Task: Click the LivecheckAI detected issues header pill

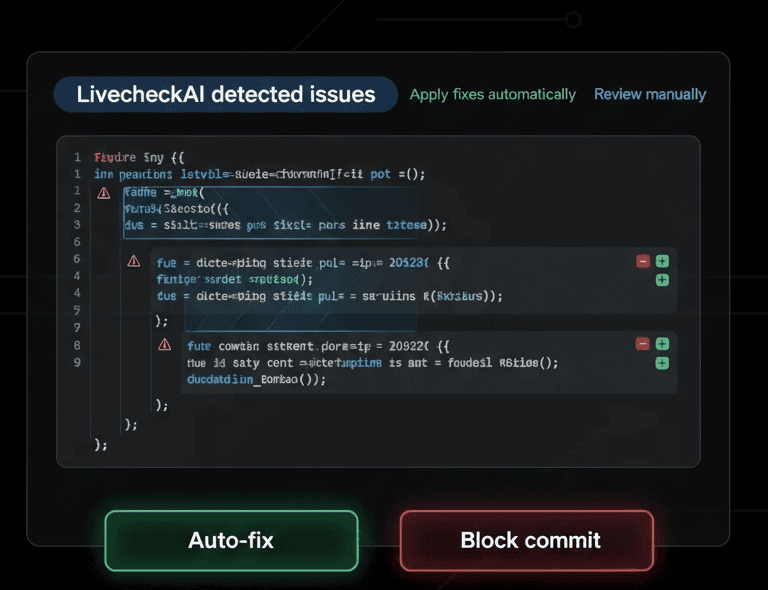Action: (225, 94)
